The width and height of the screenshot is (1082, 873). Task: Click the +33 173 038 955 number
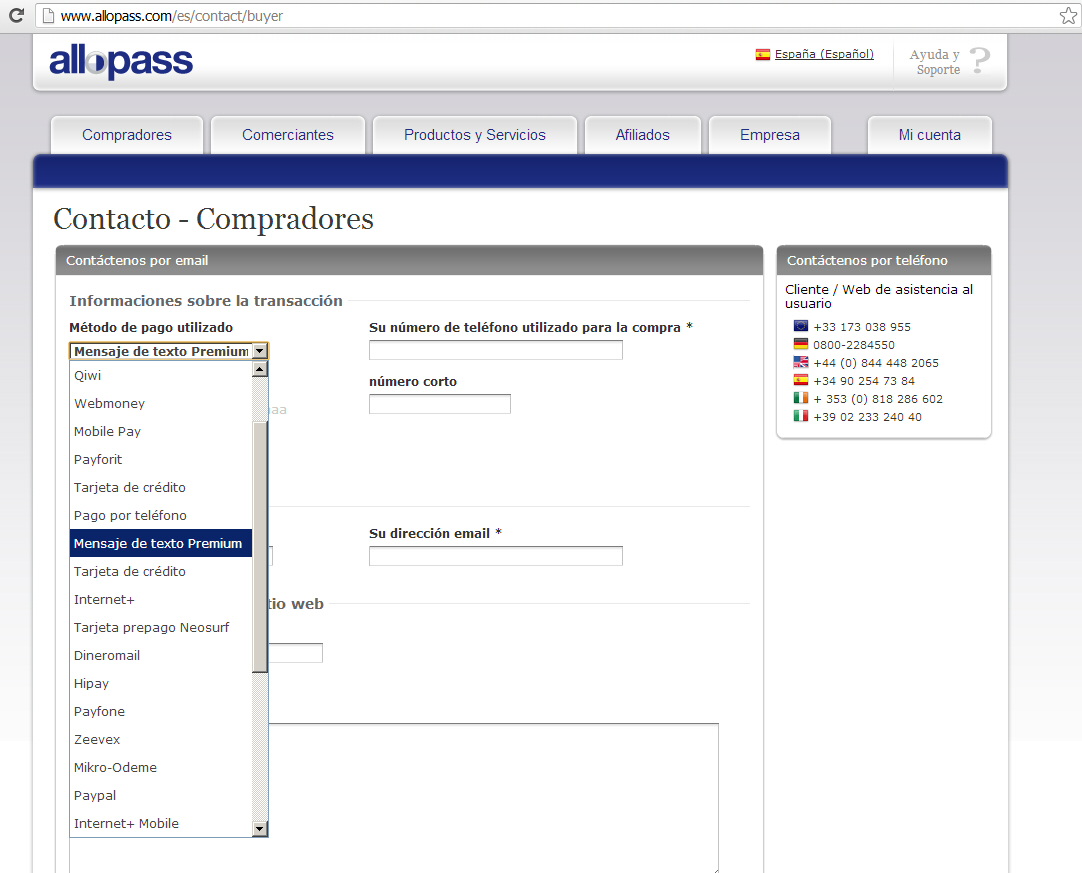862,327
